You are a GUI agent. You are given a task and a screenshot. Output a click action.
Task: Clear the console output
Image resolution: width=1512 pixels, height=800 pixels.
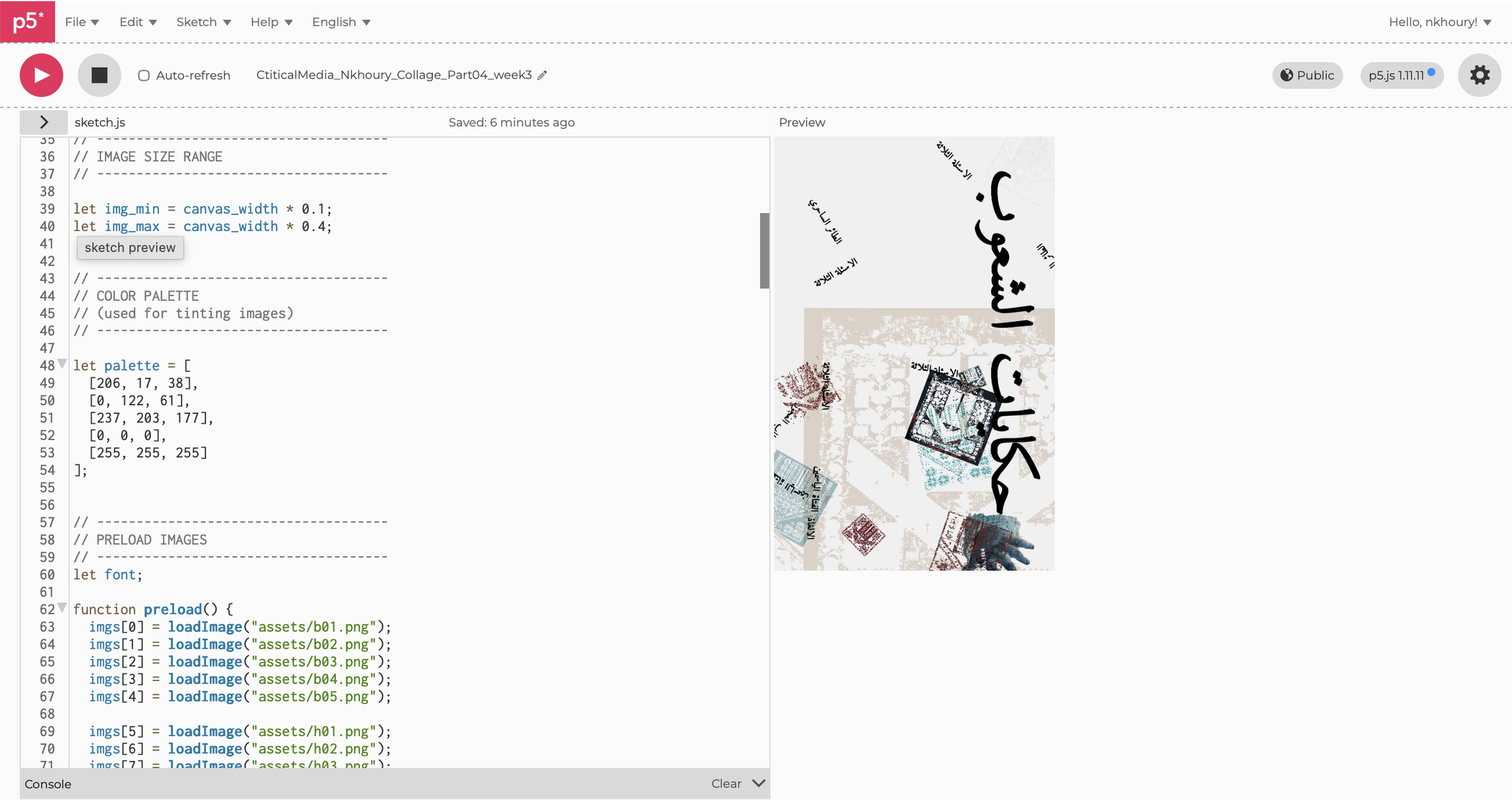click(x=726, y=784)
